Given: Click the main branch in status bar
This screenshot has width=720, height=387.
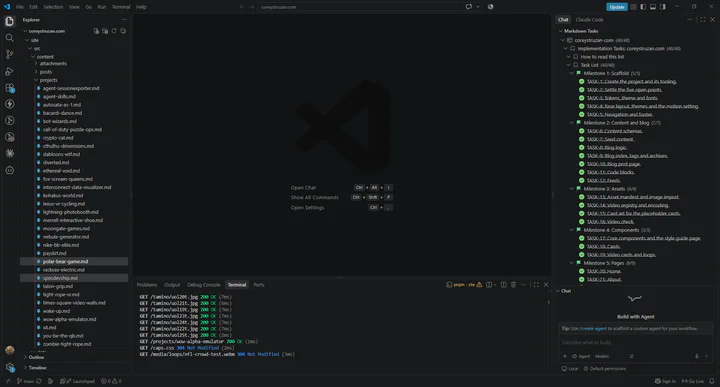Looking at the screenshot, I should (25, 381).
